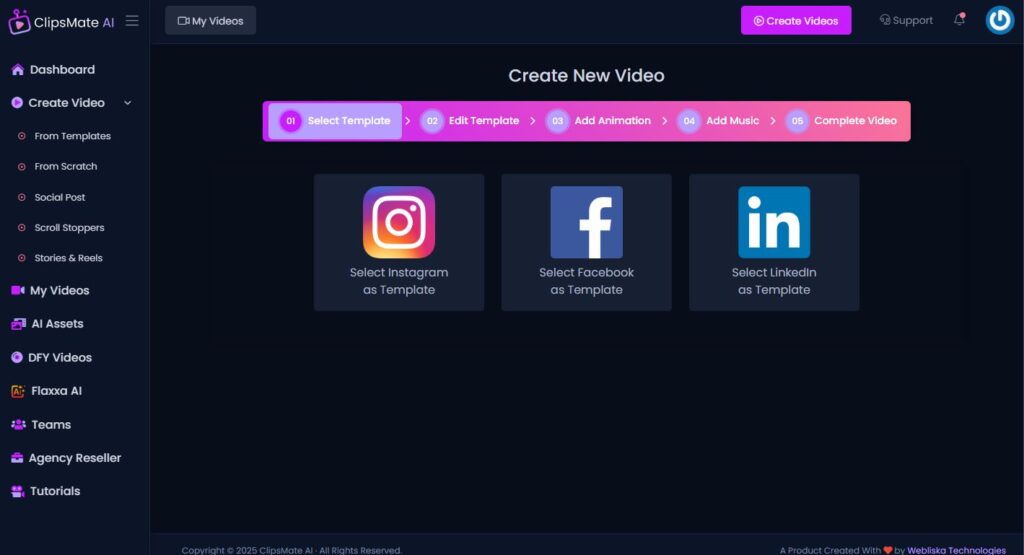Open From Templates submenu item

click(x=72, y=136)
